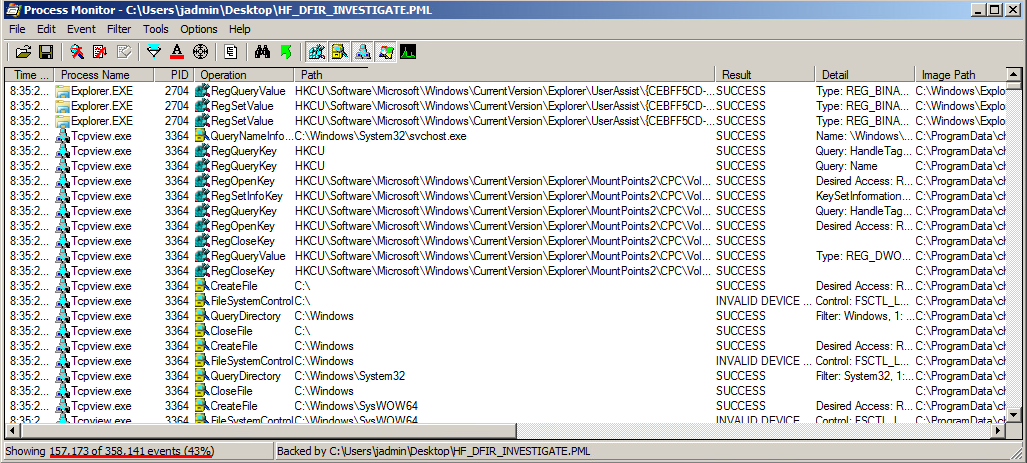The height and width of the screenshot is (463, 1027).
Task: Open the Help menu
Action: [x=240, y=29]
